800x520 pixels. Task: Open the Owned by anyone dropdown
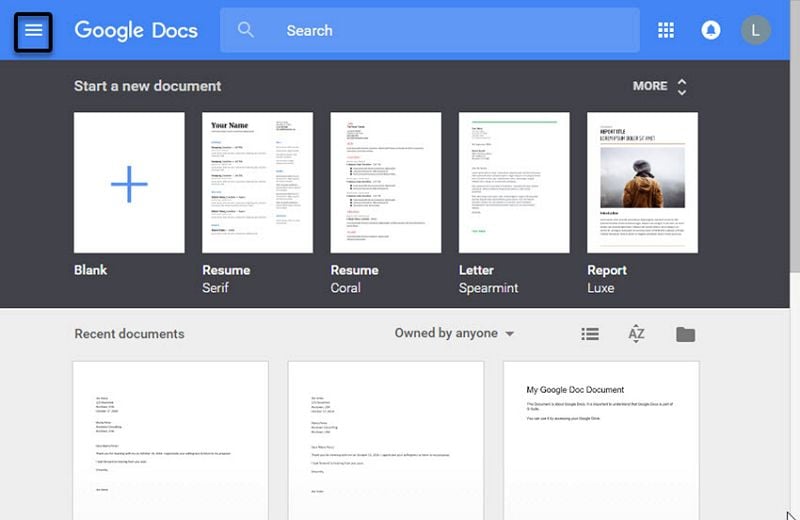[454, 333]
